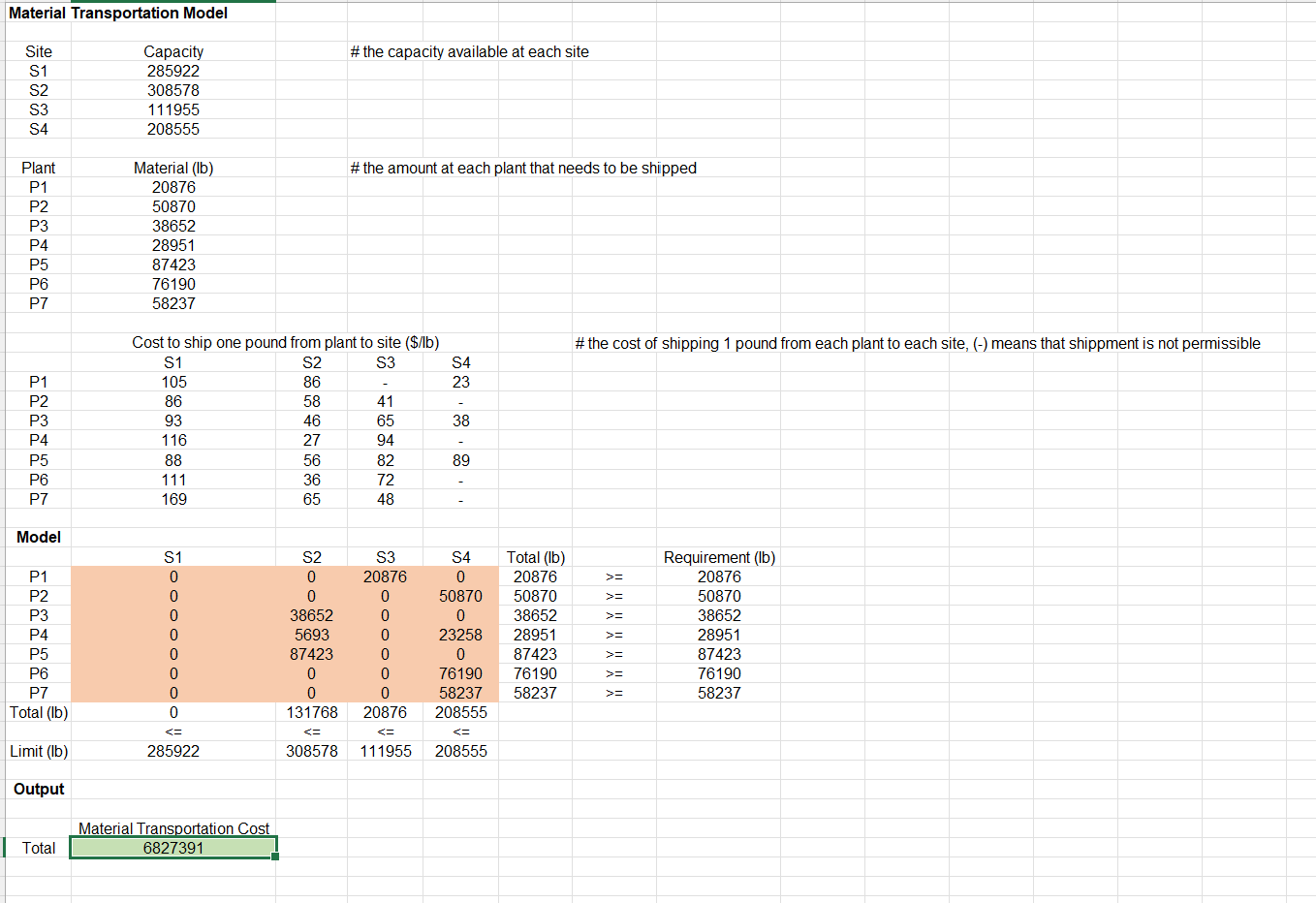Viewport: 1316px width, 903px height.
Task: Click the Requirement (lb) header cell
Action: click(718, 557)
